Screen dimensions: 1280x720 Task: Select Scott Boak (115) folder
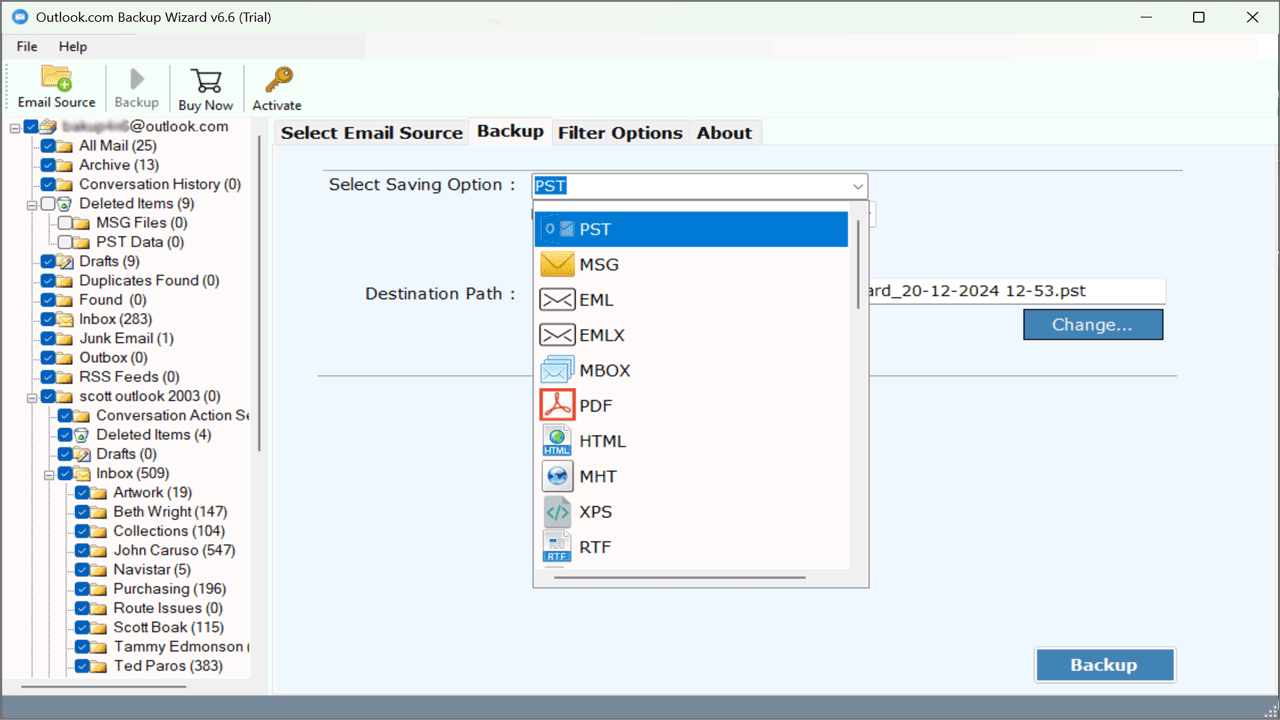tap(168, 628)
